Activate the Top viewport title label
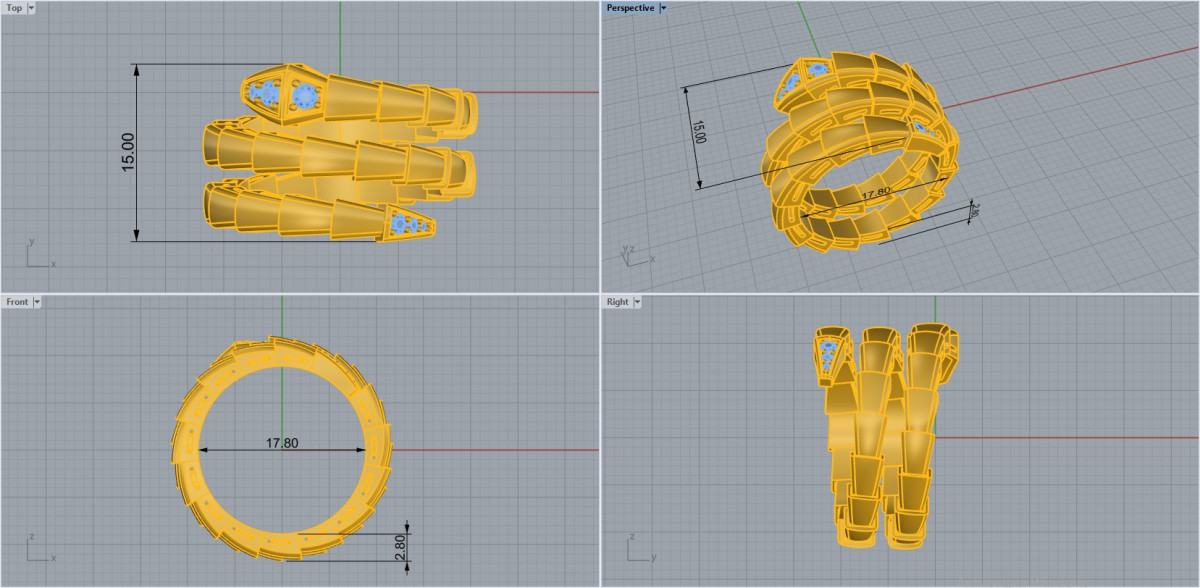 click(x=14, y=8)
